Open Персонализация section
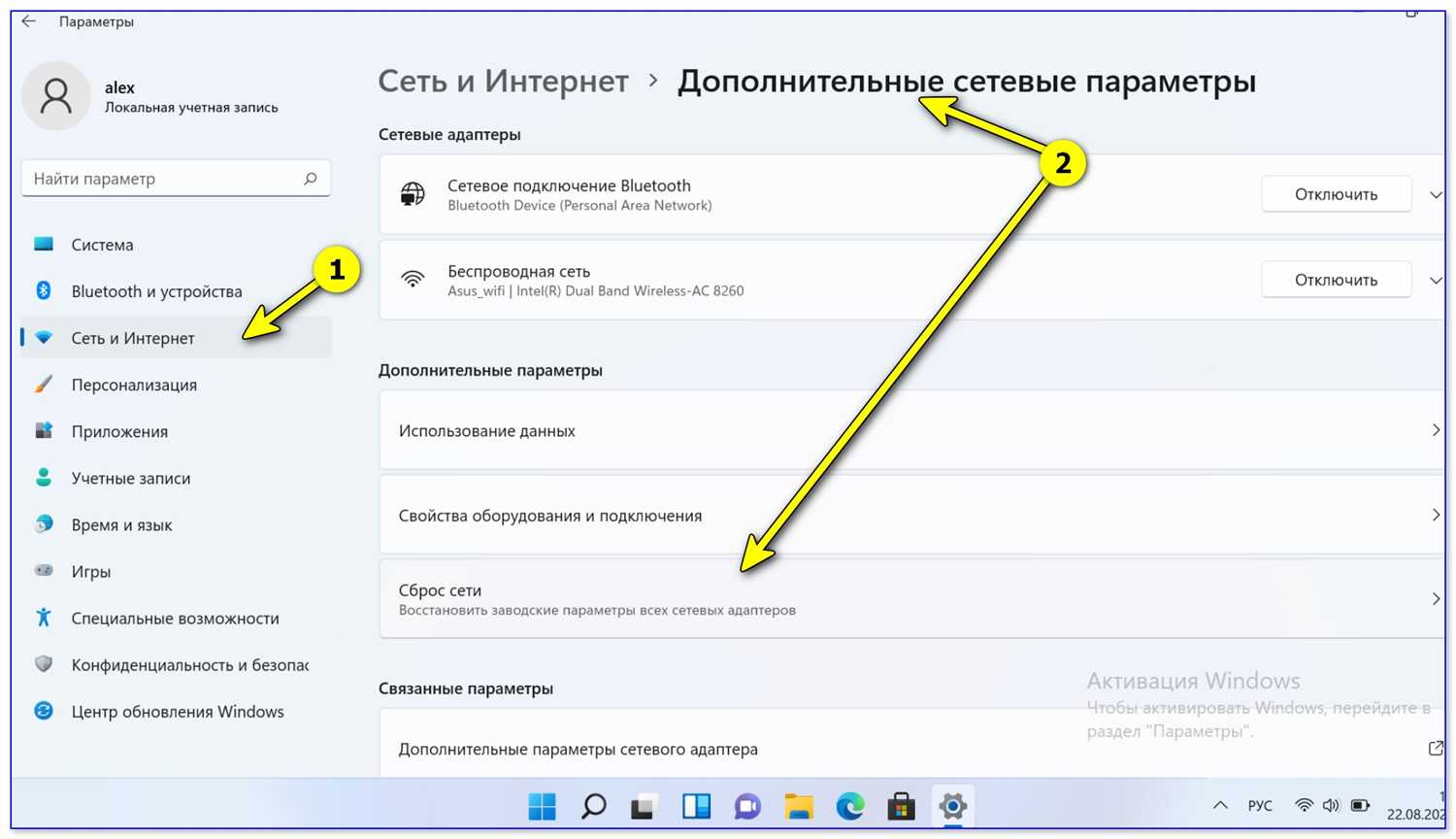Image resolution: width=1456 pixels, height=839 pixels. pos(176,385)
